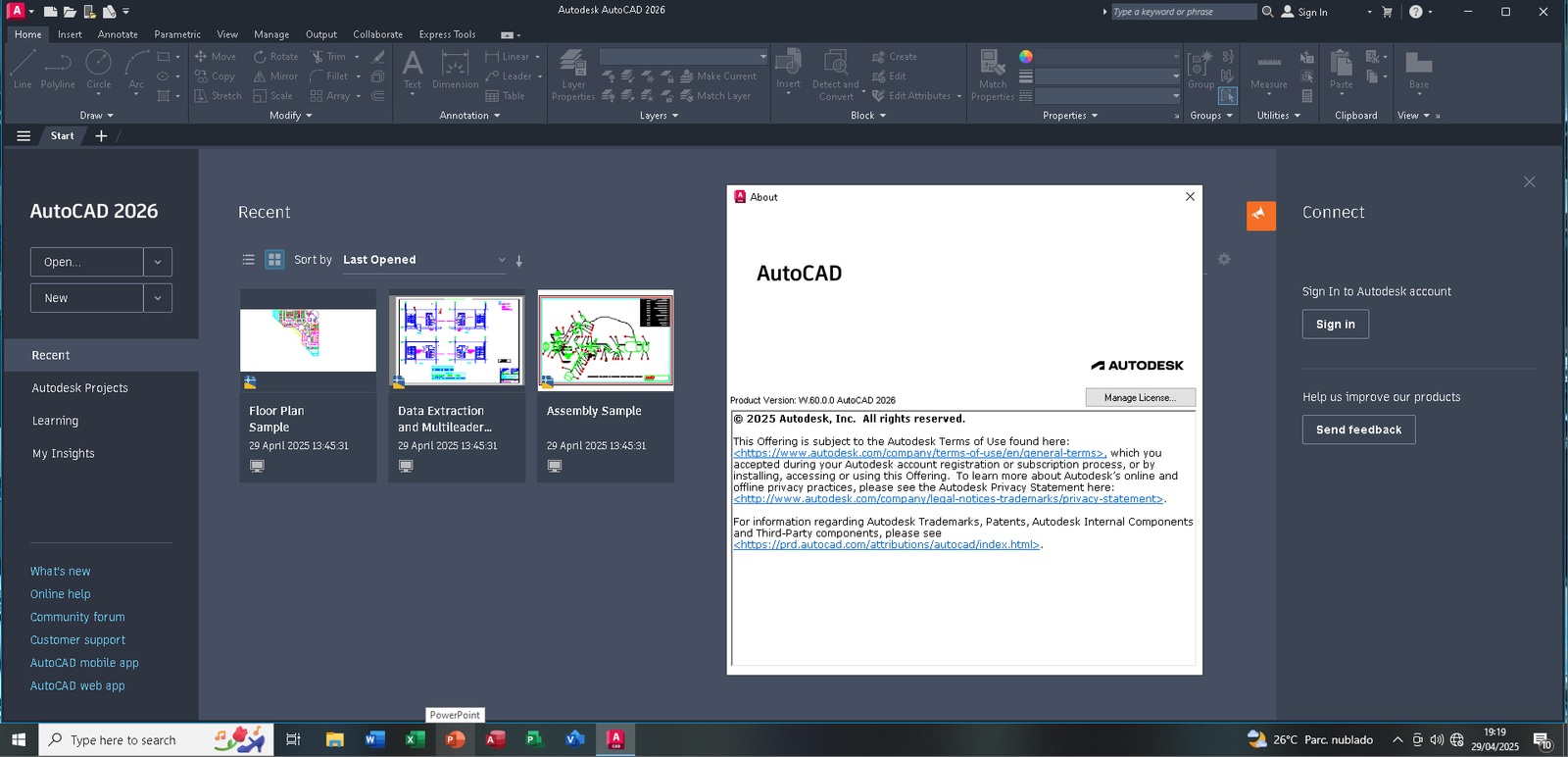Click the Move tool in Modify panel
1568x757 pixels.
pyautogui.click(x=216, y=57)
